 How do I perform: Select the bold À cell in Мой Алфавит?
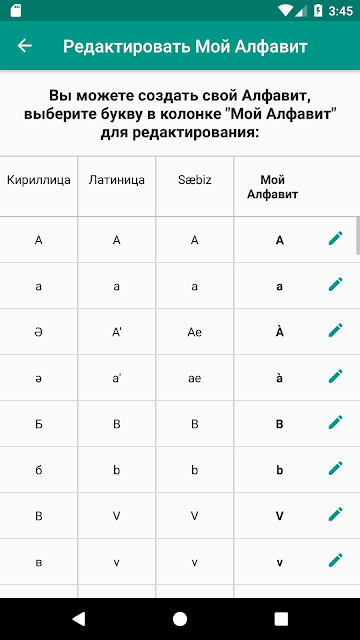(280, 332)
